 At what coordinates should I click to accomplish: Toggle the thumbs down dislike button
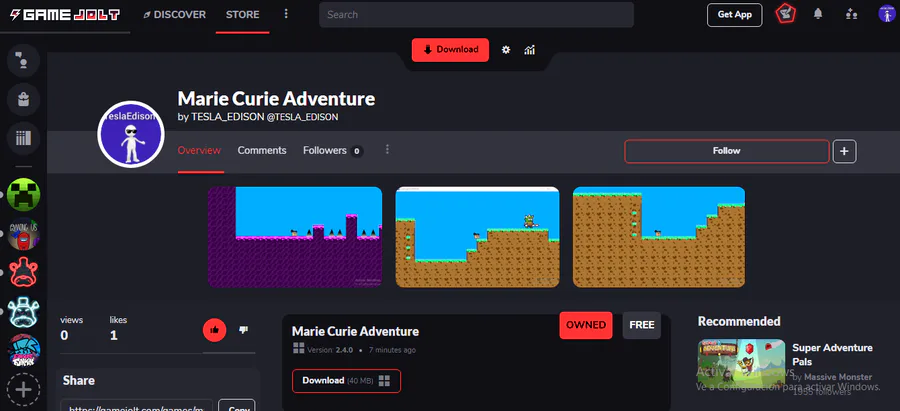tap(243, 330)
